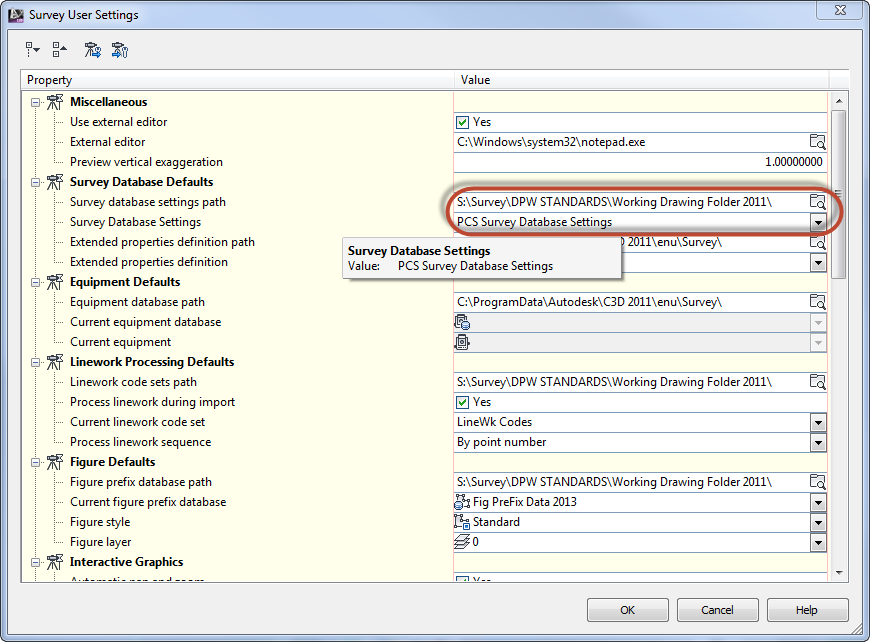Click the OK button
This screenshot has height=642, width=870.
tap(627, 610)
